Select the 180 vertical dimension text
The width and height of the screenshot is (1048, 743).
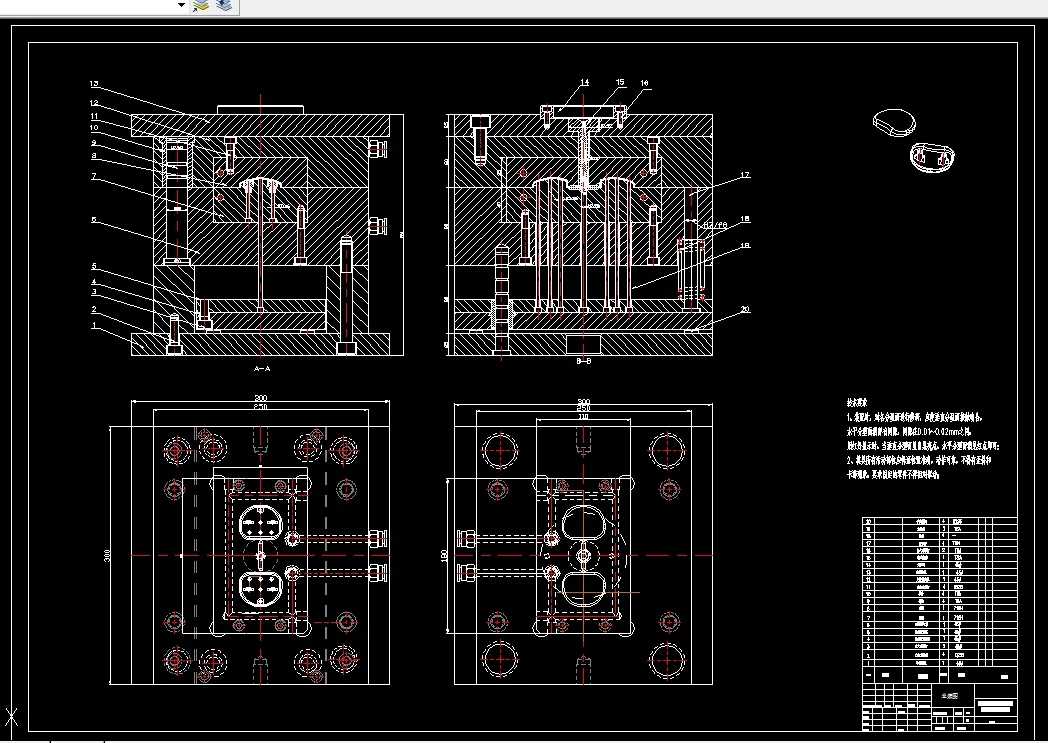pos(444,556)
